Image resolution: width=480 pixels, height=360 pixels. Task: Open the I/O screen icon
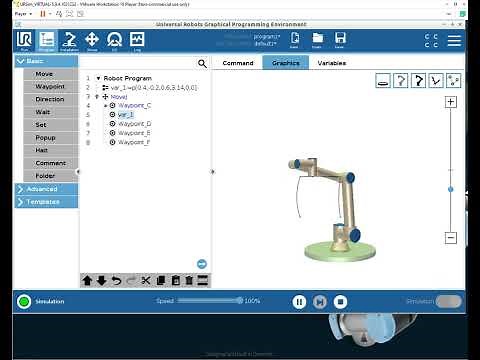tap(114, 41)
